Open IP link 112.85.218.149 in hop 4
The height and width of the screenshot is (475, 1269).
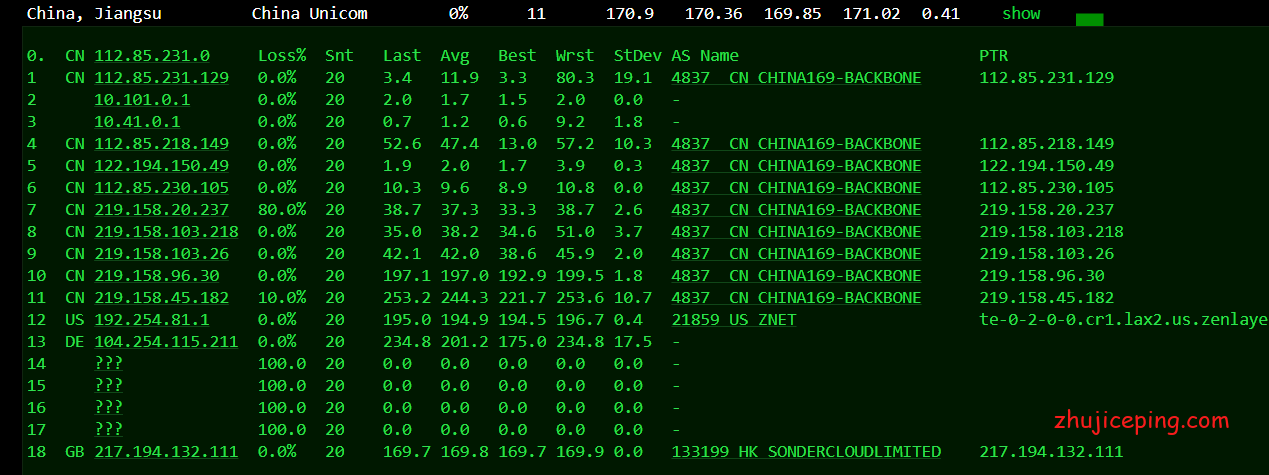[161, 144]
